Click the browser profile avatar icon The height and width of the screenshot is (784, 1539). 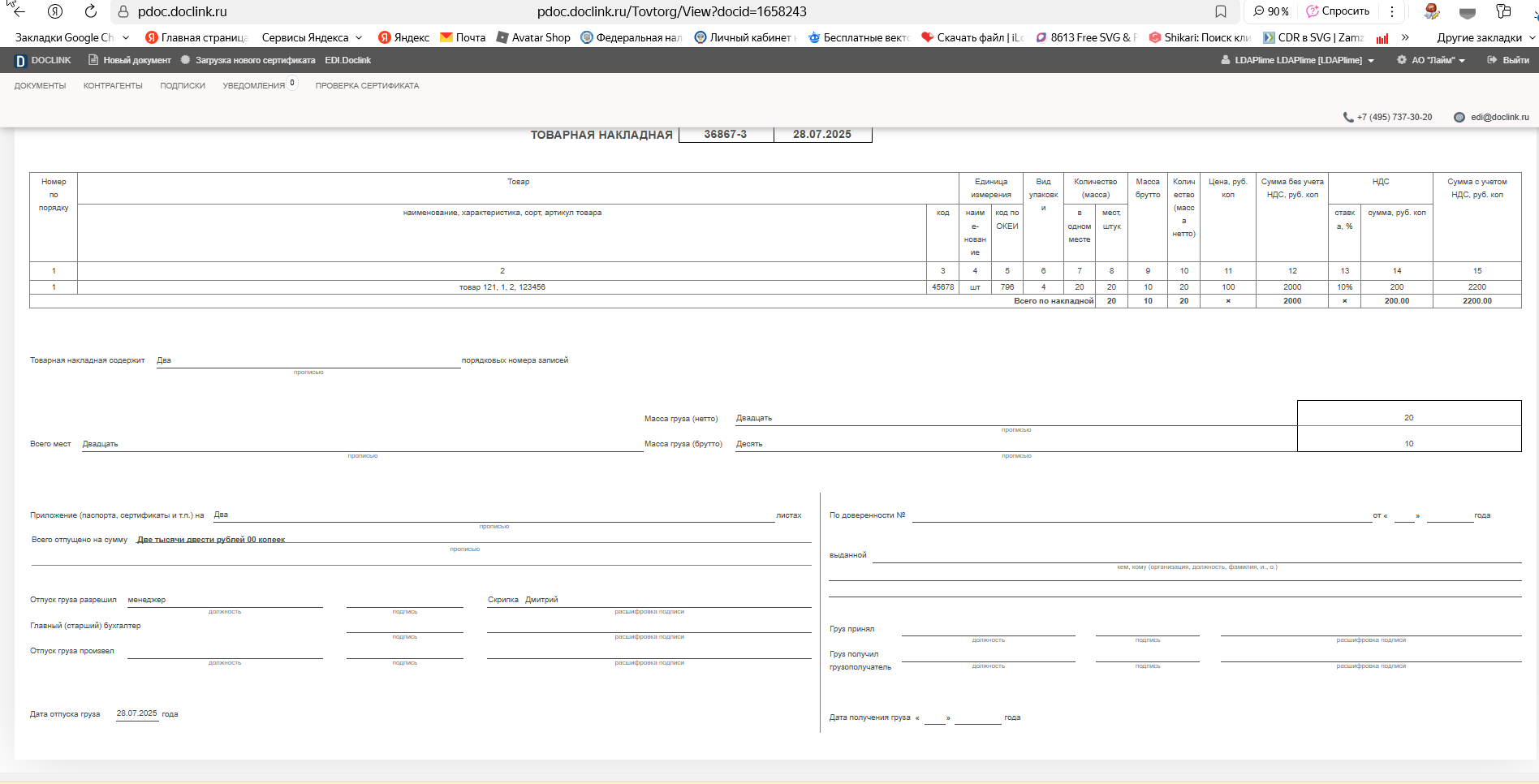pyautogui.click(x=1432, y=11)
